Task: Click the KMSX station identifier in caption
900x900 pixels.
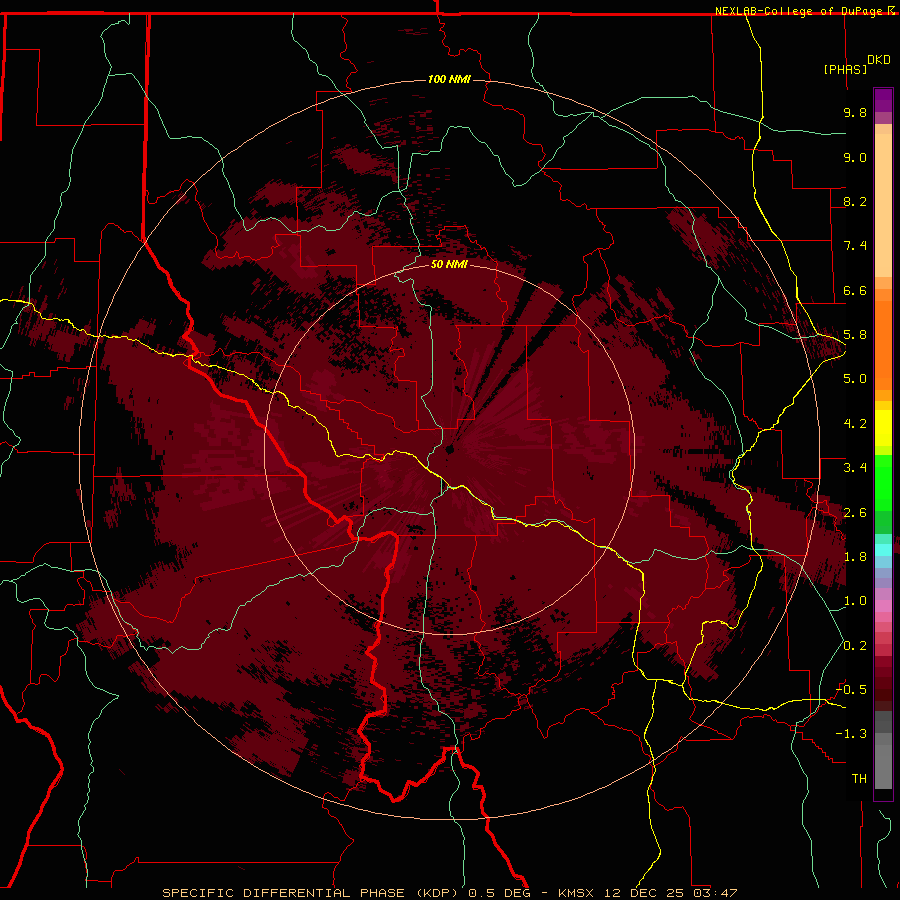Action: tap(577, 893)
